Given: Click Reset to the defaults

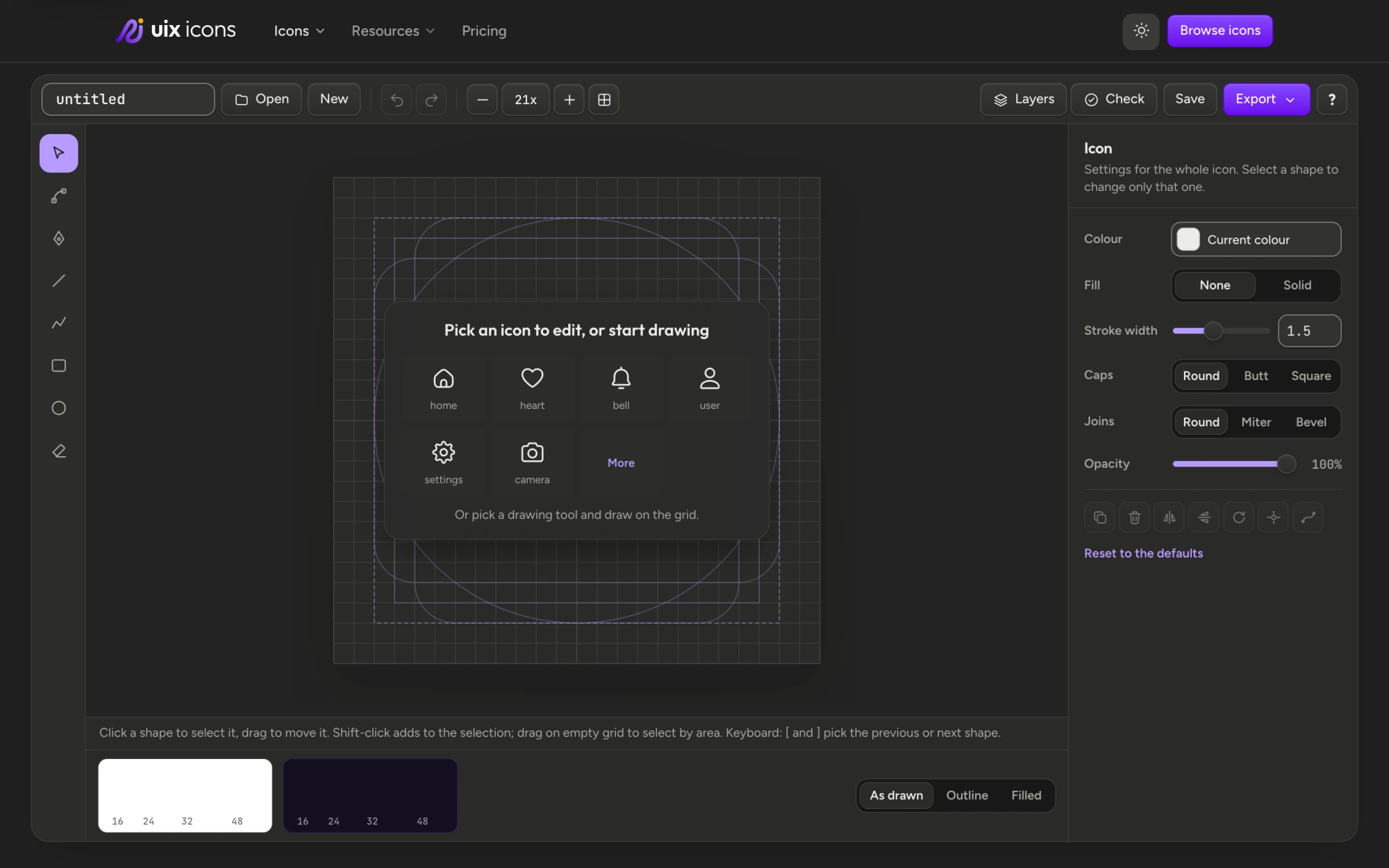Looking at the screenshot, I should coord(1143,553).
